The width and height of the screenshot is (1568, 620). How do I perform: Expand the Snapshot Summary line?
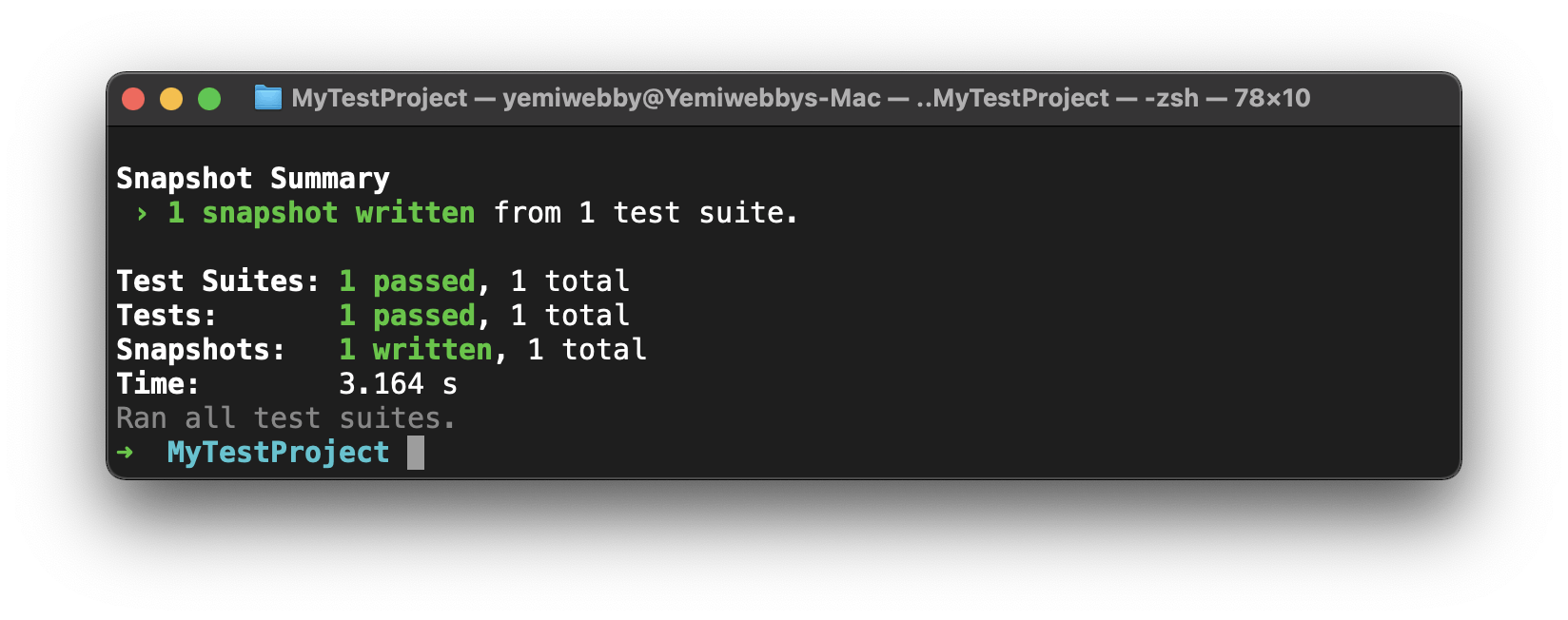[252, 178]
